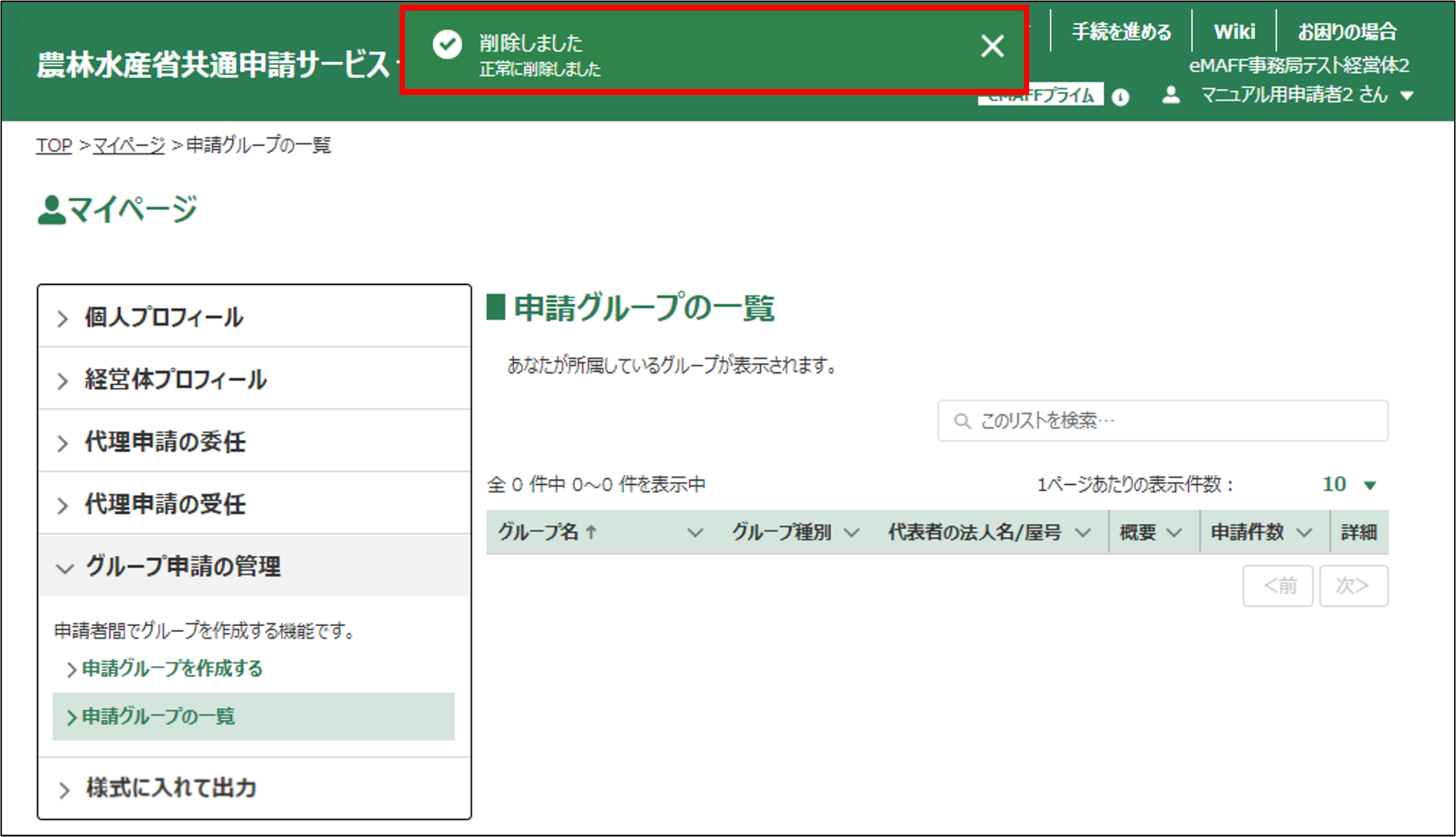Click 申請グループを作成する link

tap(172, 669)
